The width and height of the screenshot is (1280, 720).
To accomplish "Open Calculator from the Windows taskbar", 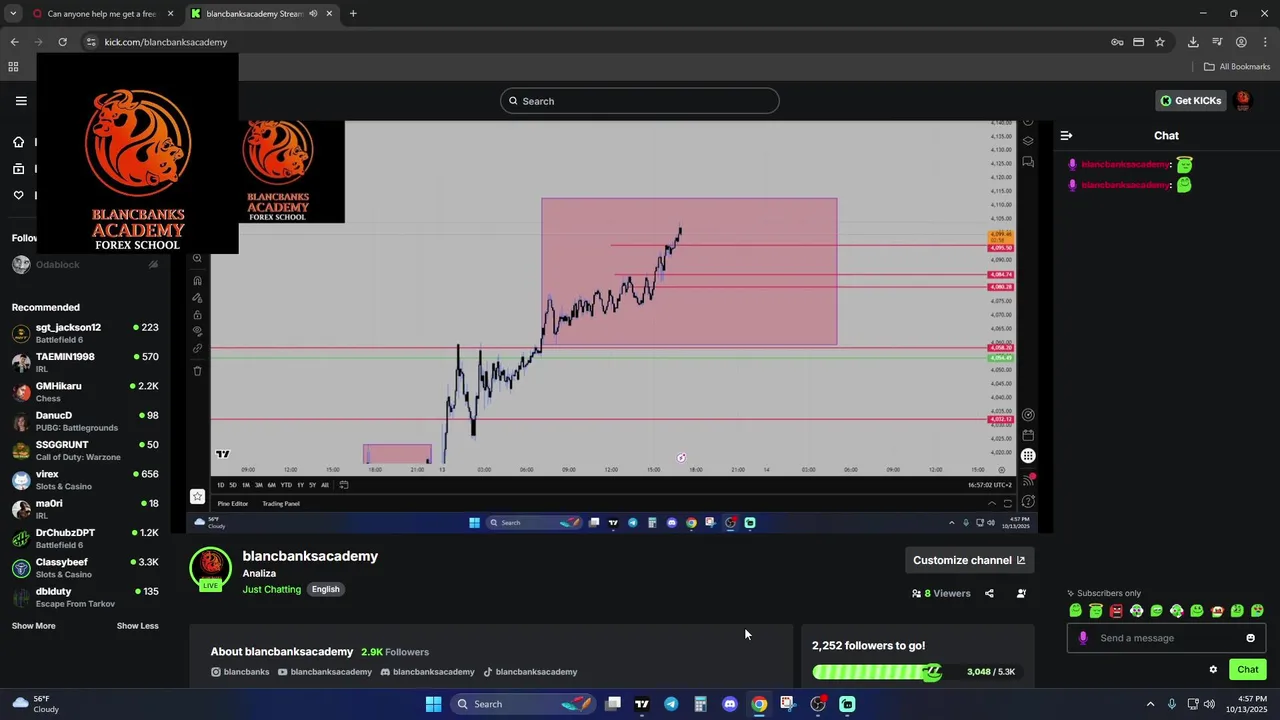I will tap(700, 704).
